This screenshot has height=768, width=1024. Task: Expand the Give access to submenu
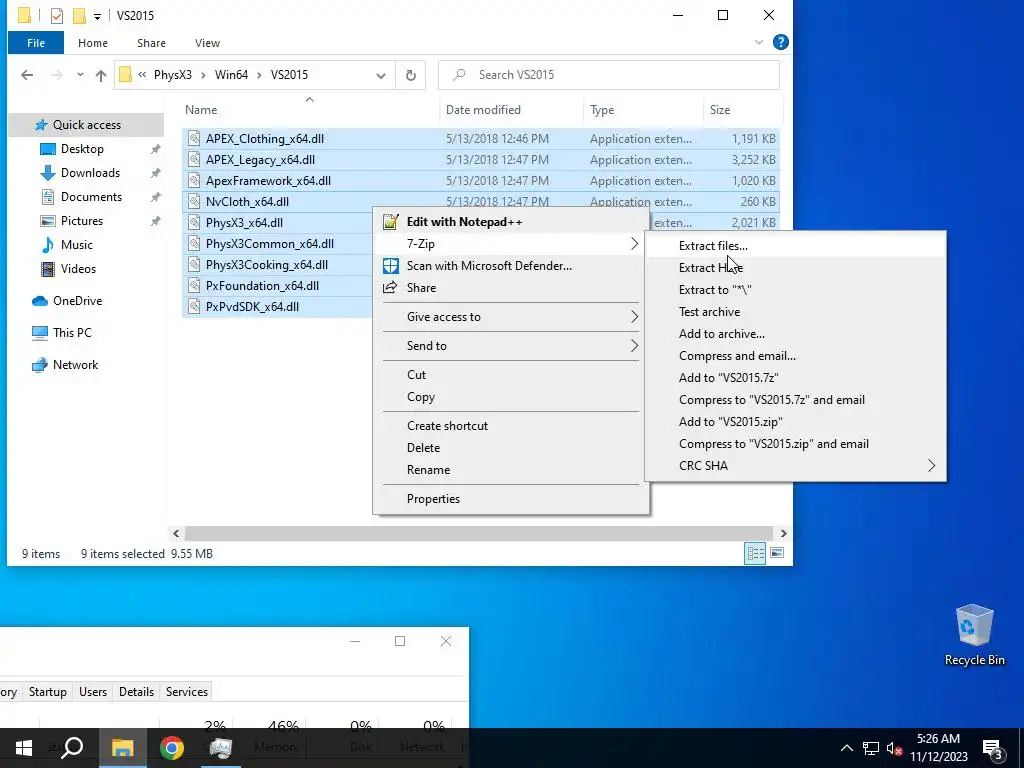(634, 317)
